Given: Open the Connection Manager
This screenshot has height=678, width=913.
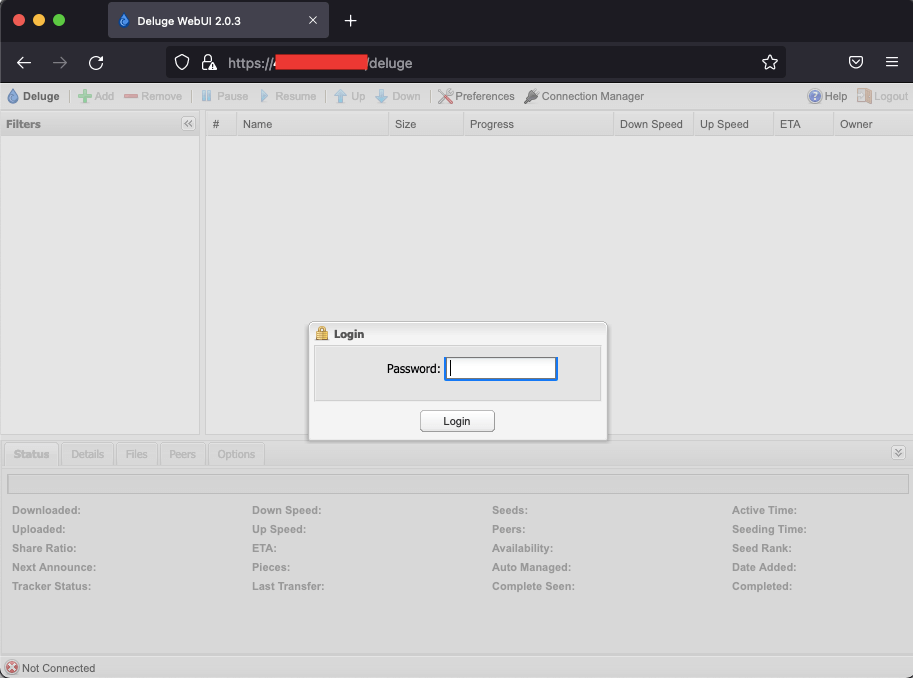Looking at the screenshot, I should pos(584,96).
